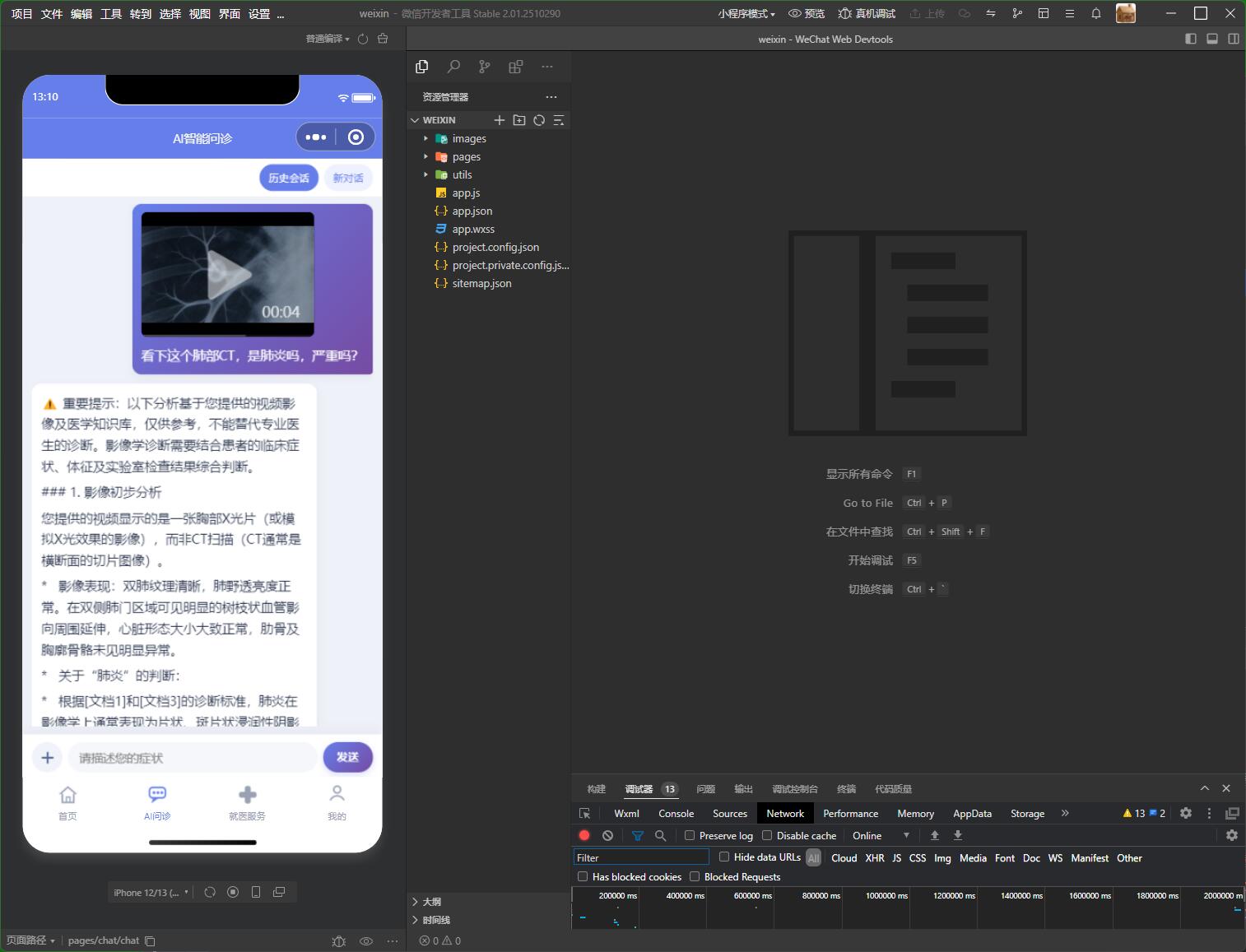Refresh the WEIXIN file explorer
This screenshot has height=952, width=1246.
click(539, 120)
